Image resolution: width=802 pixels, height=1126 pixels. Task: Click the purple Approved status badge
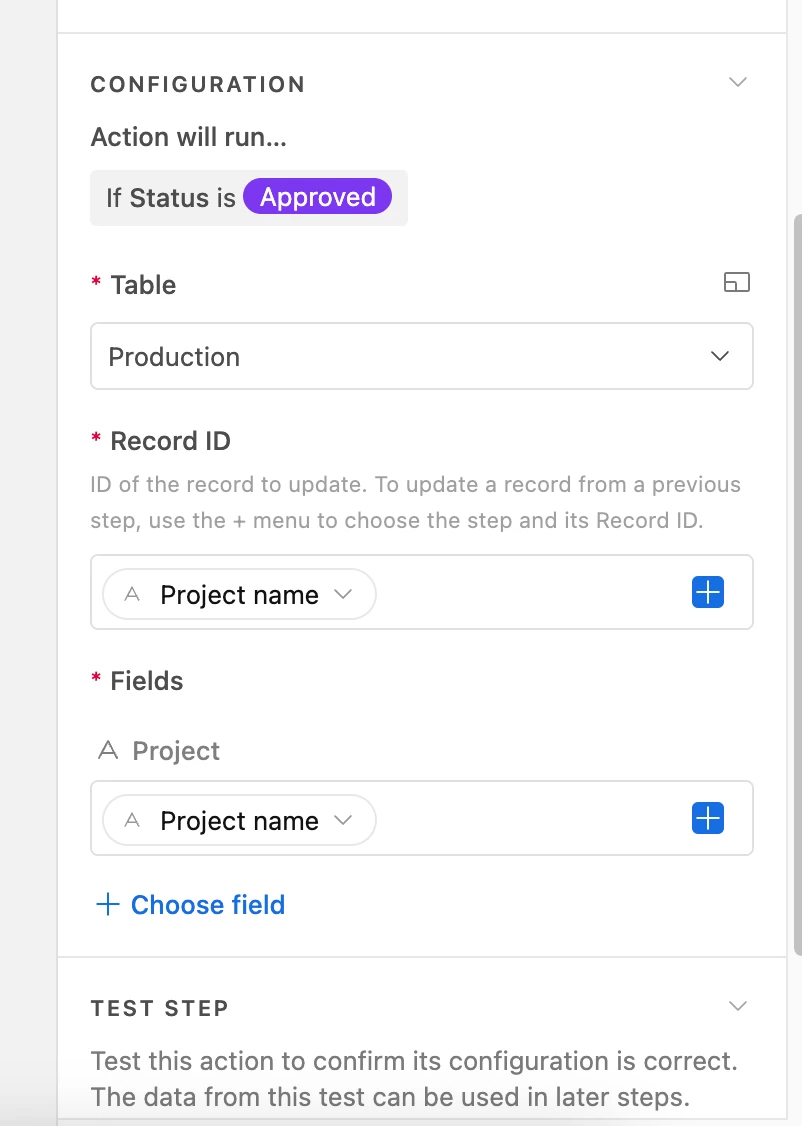318,197
